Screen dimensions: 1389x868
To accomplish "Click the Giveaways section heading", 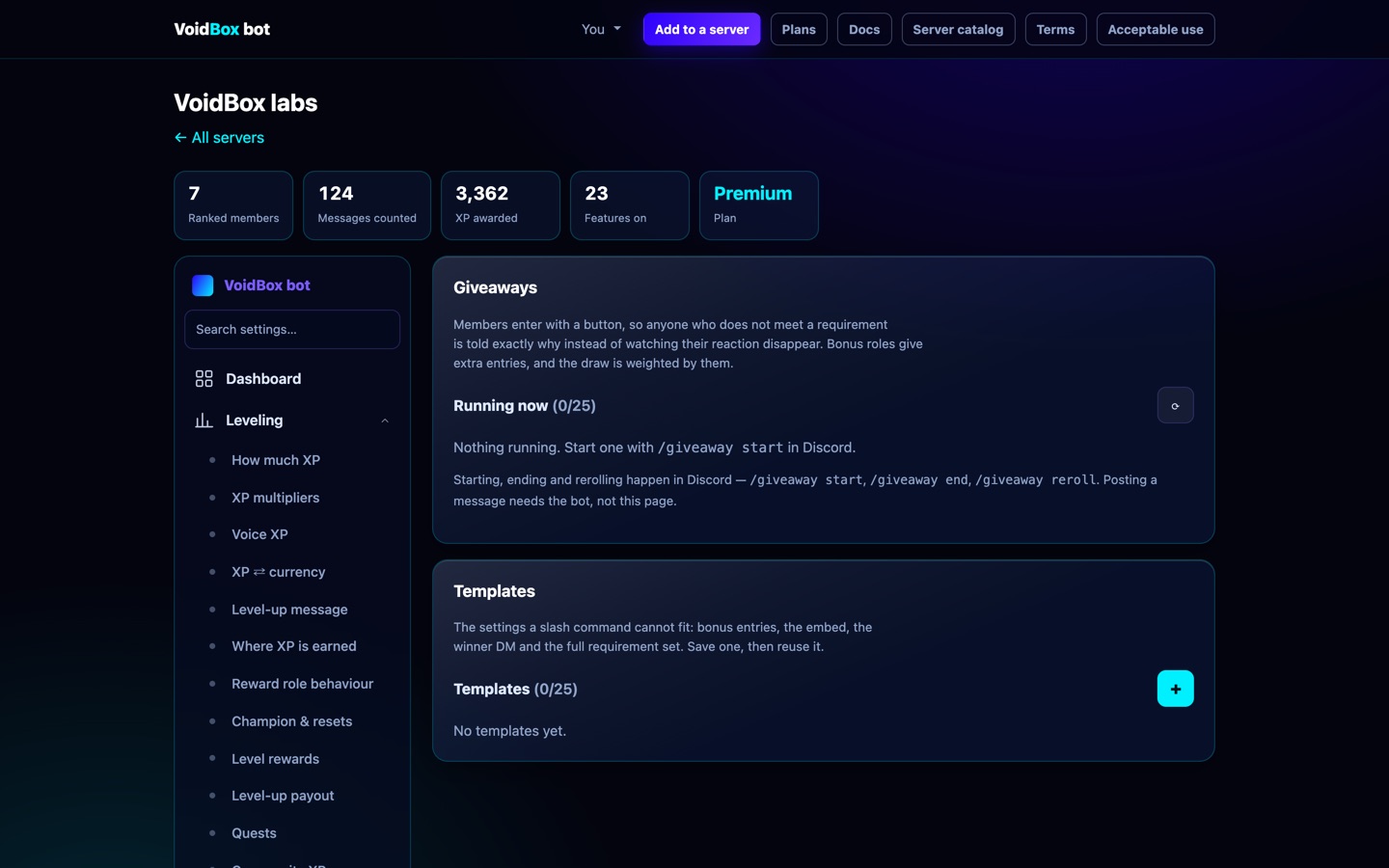I will pos(495,287).
